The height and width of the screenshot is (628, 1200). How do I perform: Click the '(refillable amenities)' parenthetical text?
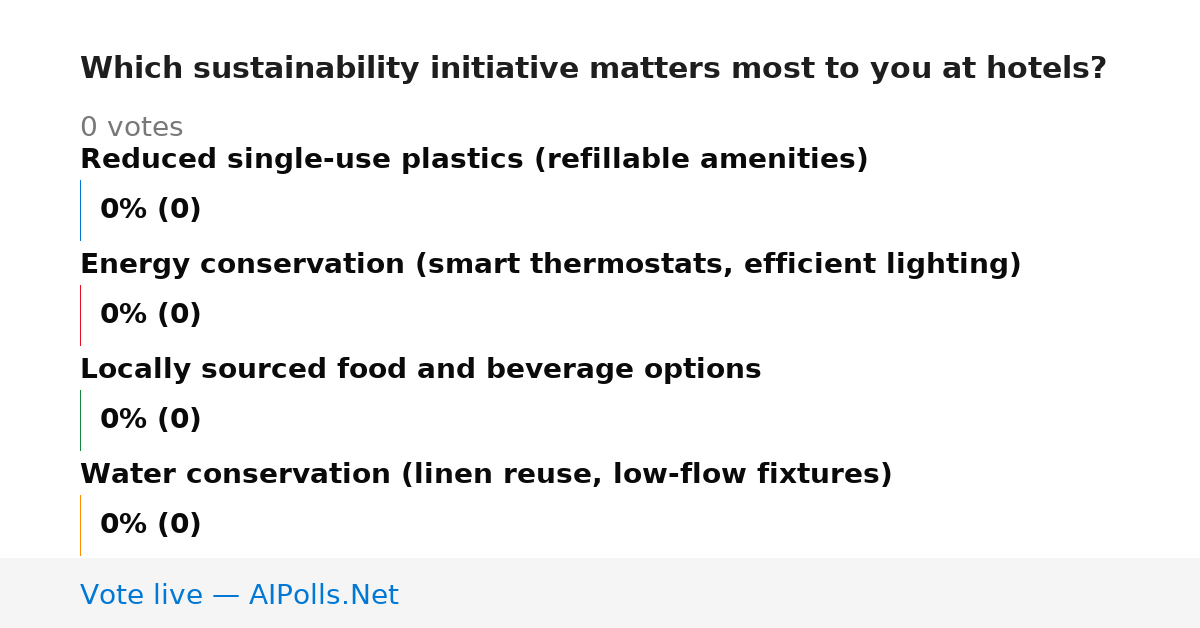(x=701, y=160)
